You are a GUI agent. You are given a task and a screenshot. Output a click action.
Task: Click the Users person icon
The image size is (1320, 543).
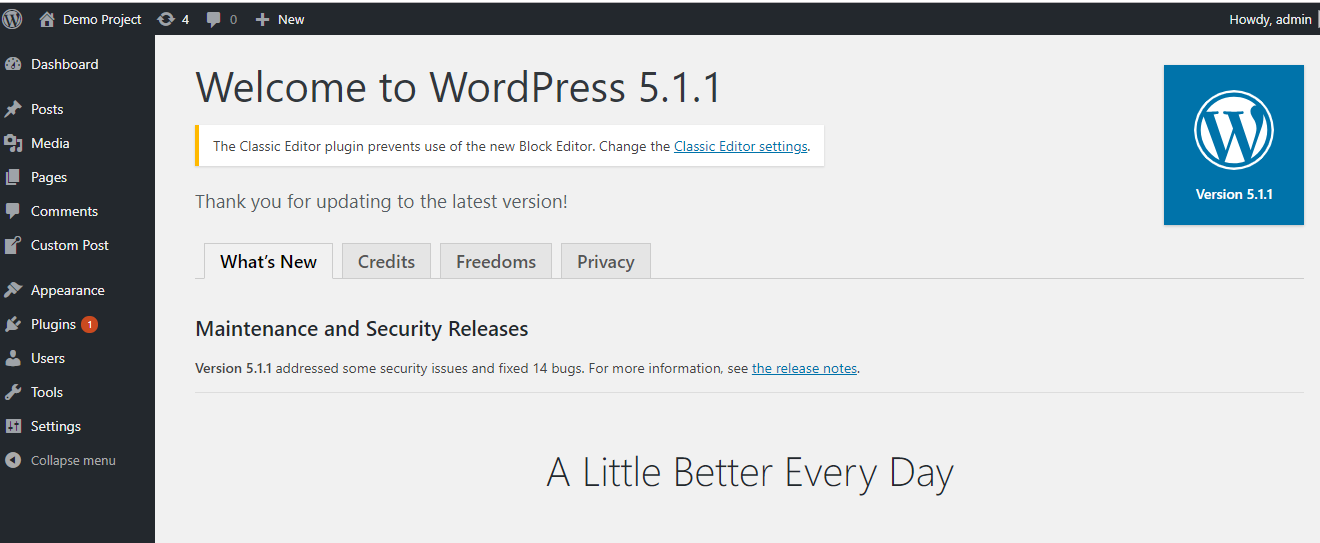[13, 358]
